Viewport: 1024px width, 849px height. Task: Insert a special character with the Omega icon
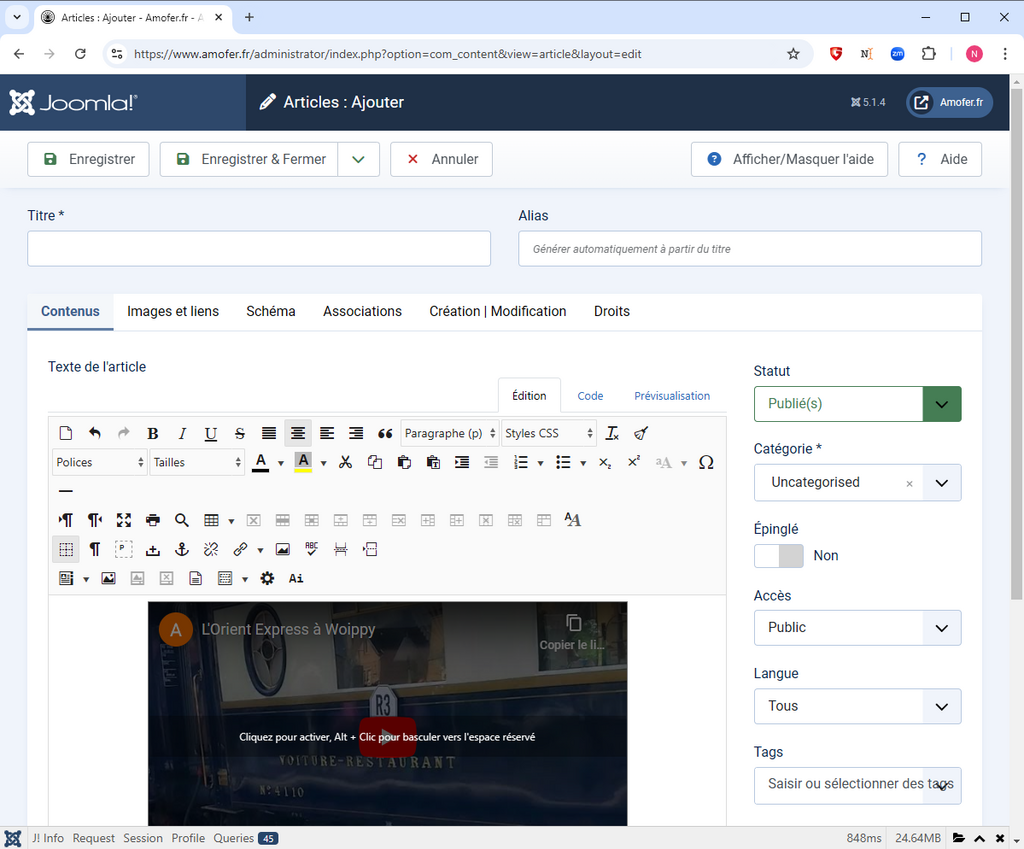(706, 462)
